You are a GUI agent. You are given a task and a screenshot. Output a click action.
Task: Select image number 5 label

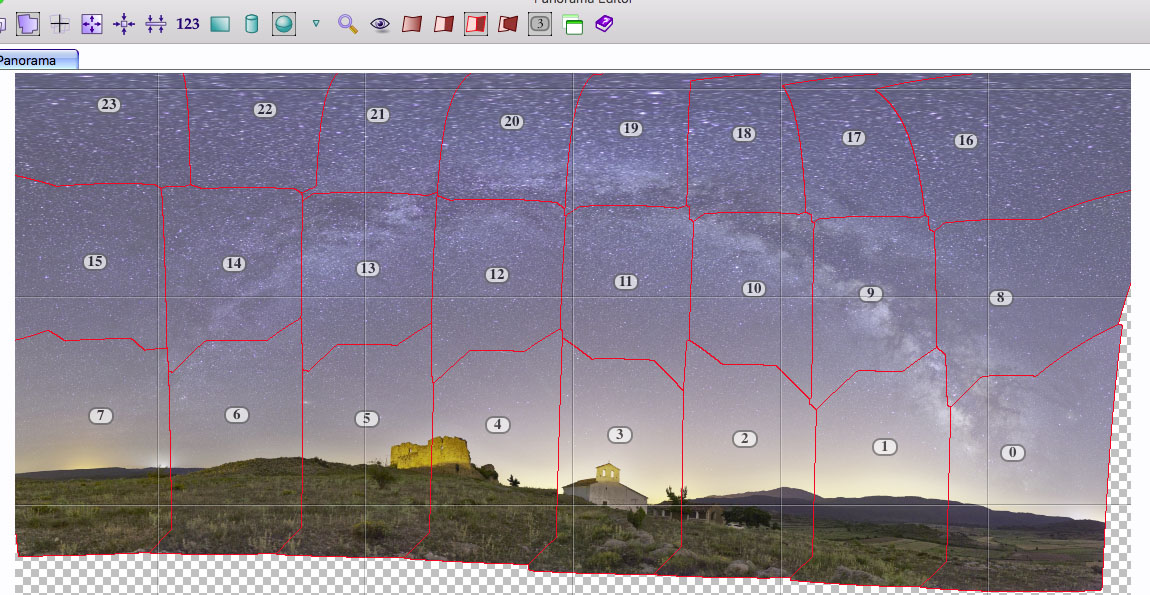click(x=367, y=419)
